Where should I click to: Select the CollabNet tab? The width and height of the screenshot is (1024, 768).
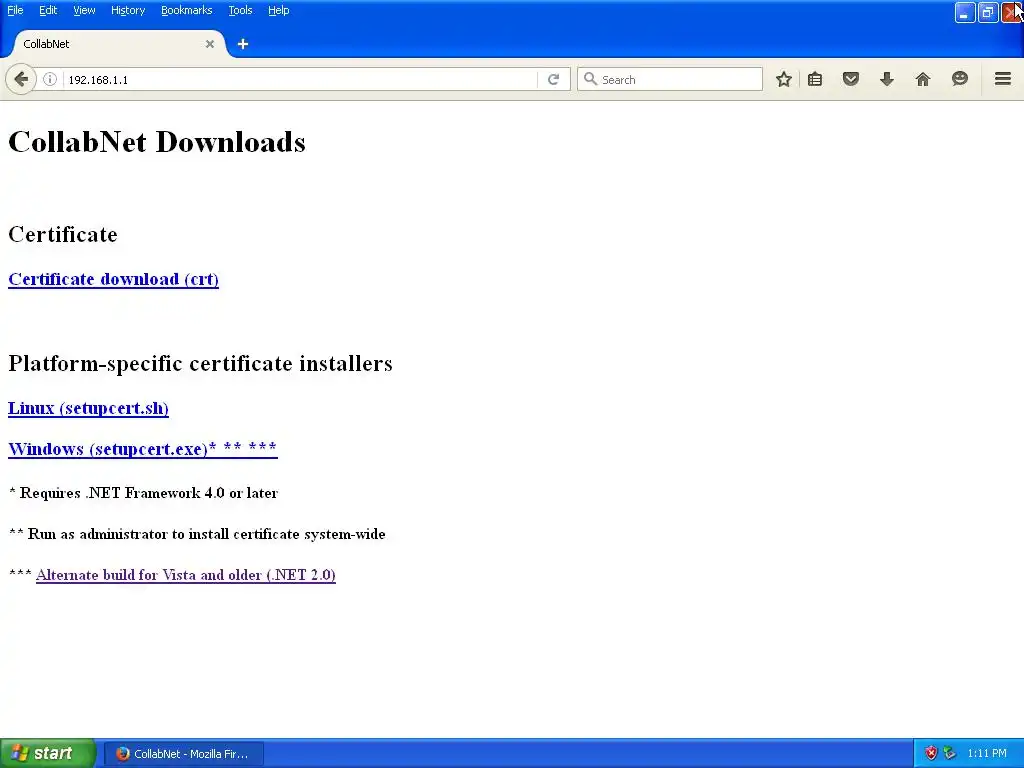[118, 44]
